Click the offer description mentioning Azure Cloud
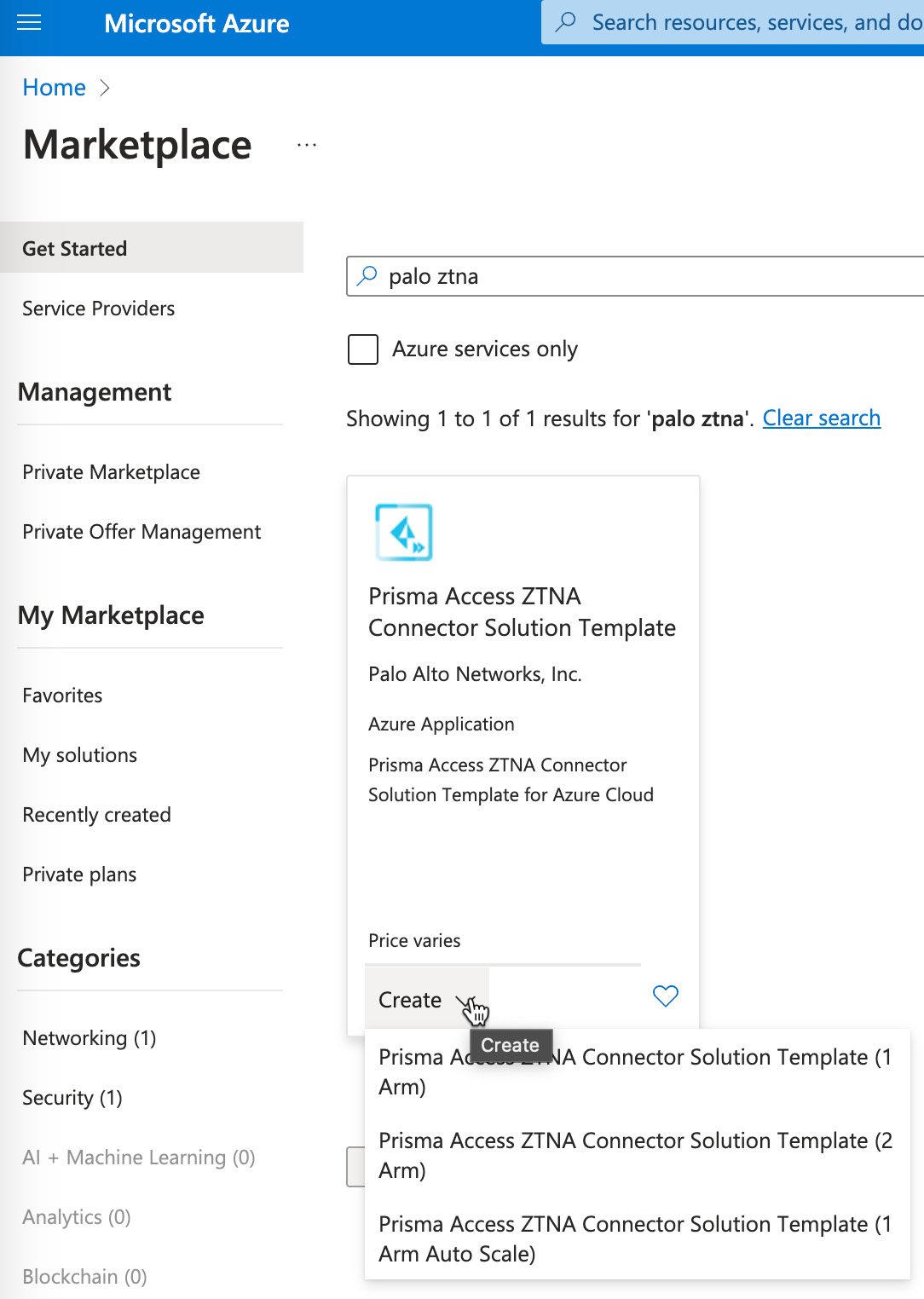The image size is (924, 1299). pos(511,780)
